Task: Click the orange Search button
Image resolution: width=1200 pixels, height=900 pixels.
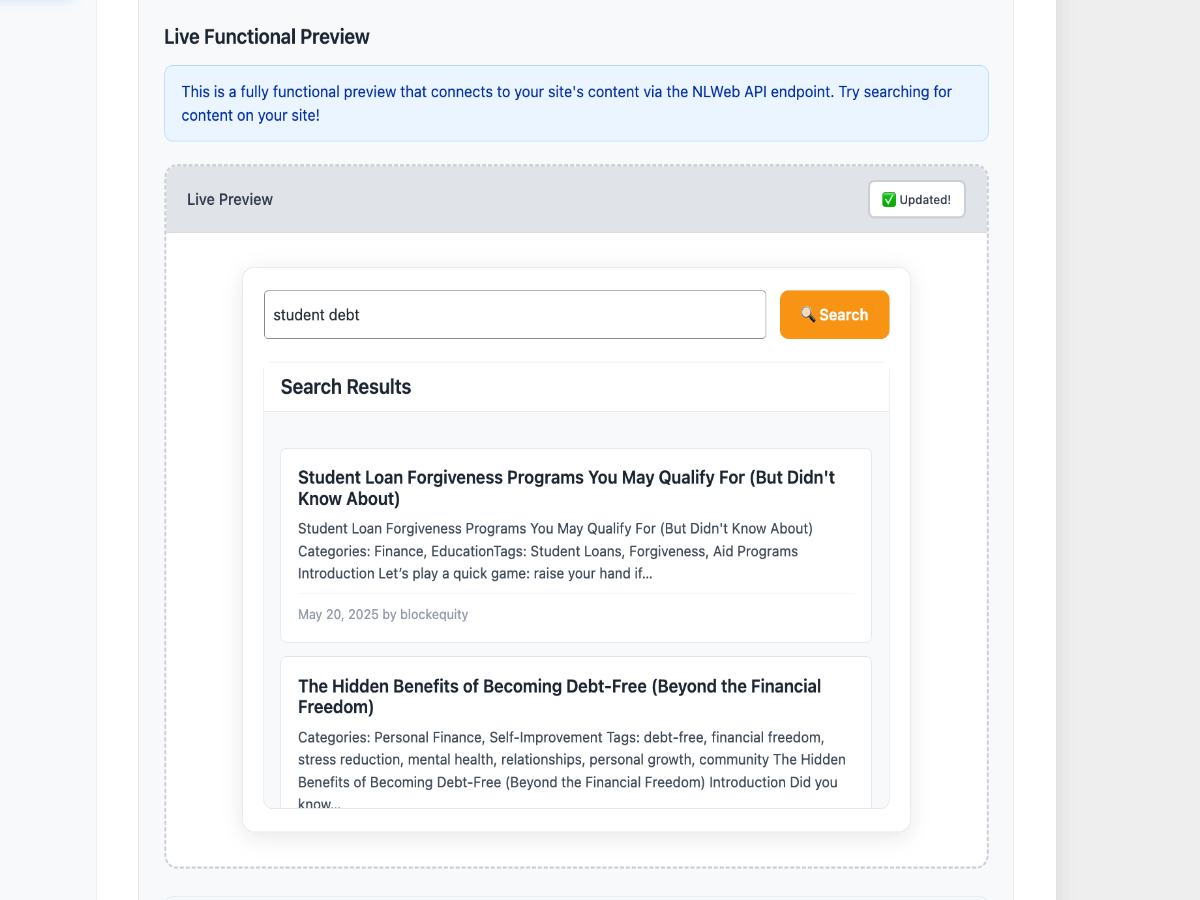Action: pos(834,315)
